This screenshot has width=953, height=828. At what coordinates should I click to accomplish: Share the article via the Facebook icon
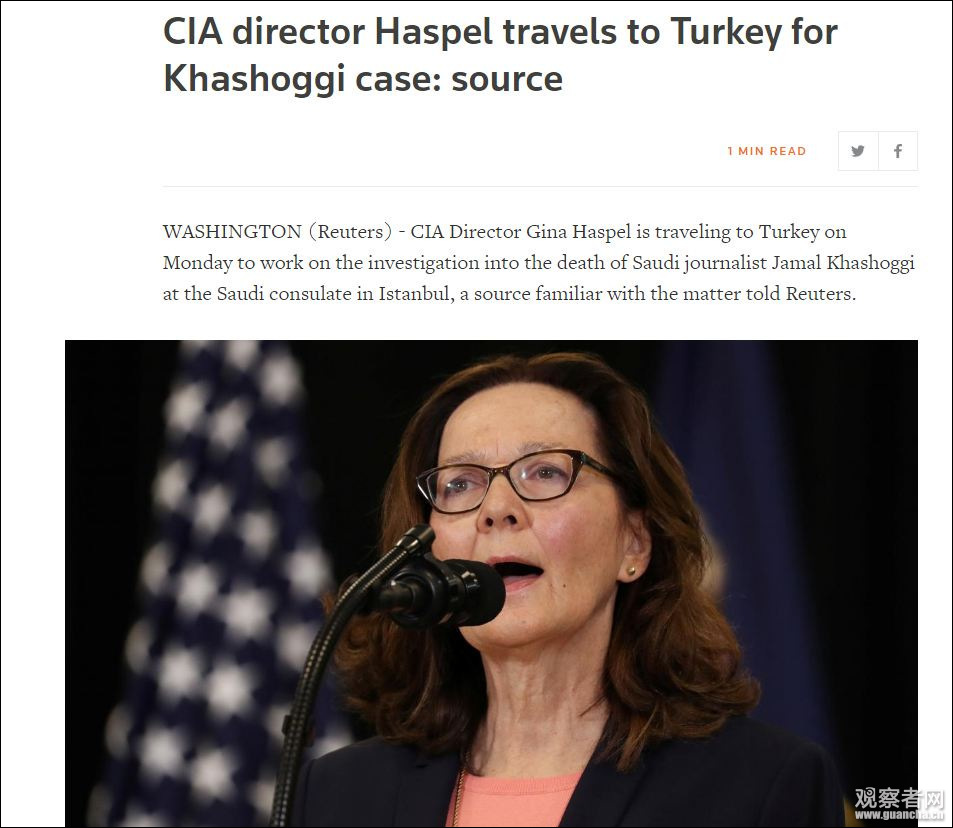898,151
